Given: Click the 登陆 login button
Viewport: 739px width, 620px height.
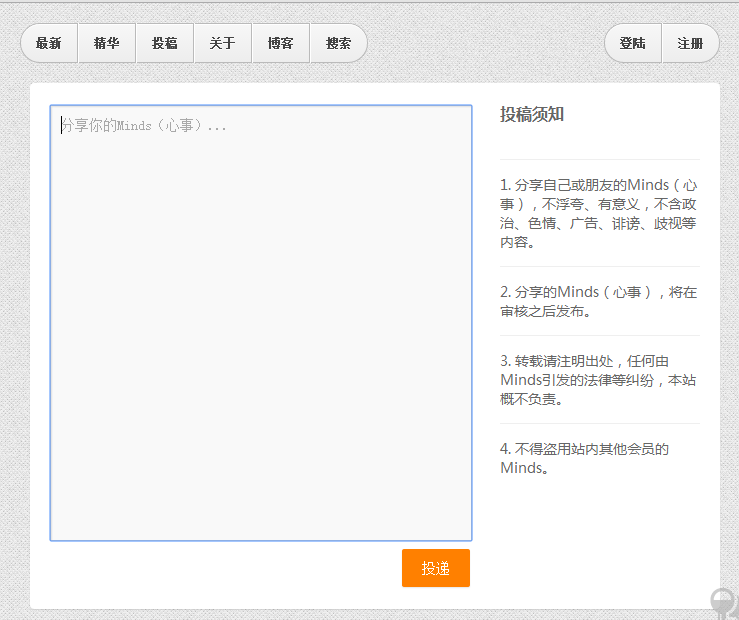Looking at the screenshot, I should point(633,43).
